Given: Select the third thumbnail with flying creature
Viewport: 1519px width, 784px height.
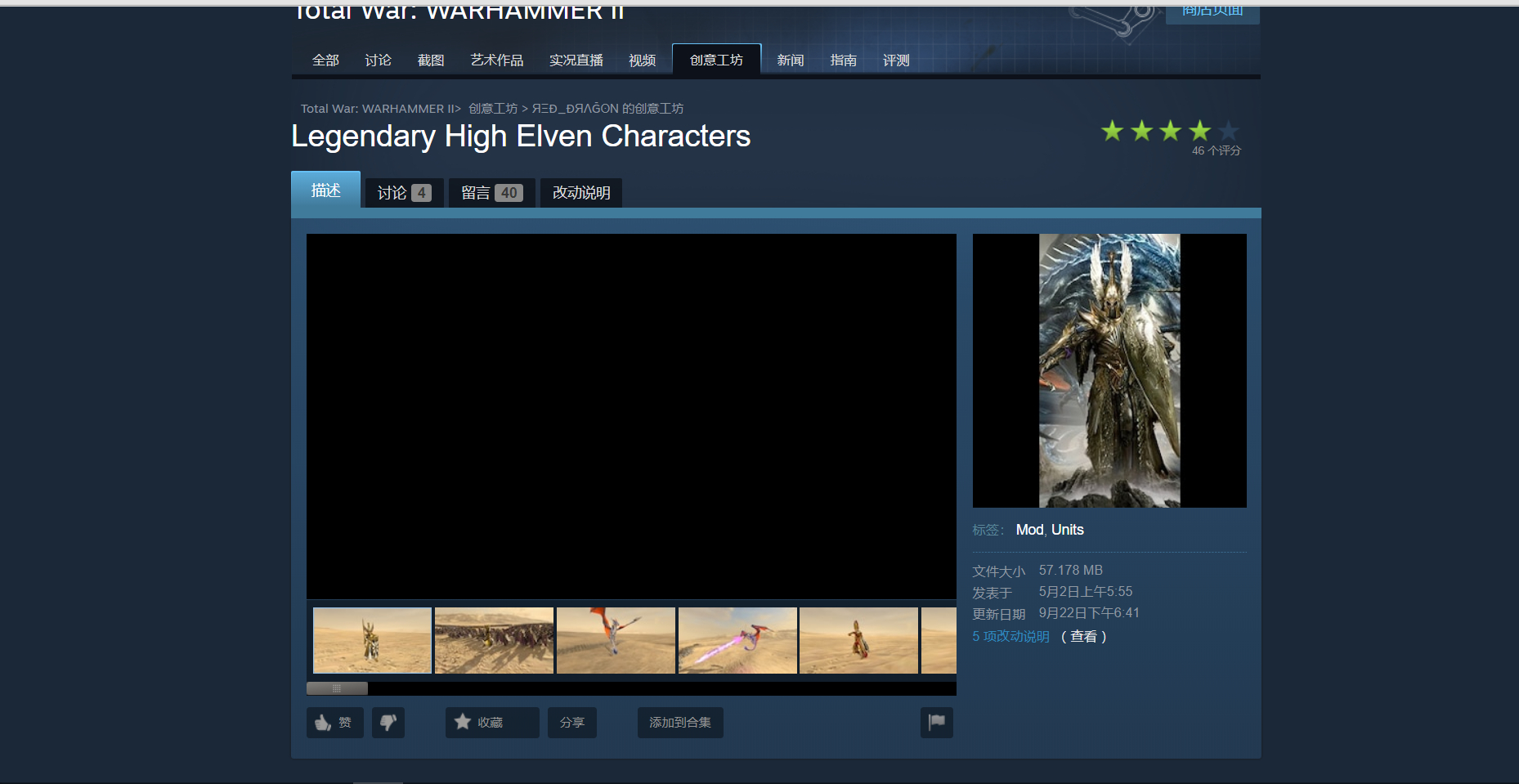Looking at the screenshot, I should 616,640.
